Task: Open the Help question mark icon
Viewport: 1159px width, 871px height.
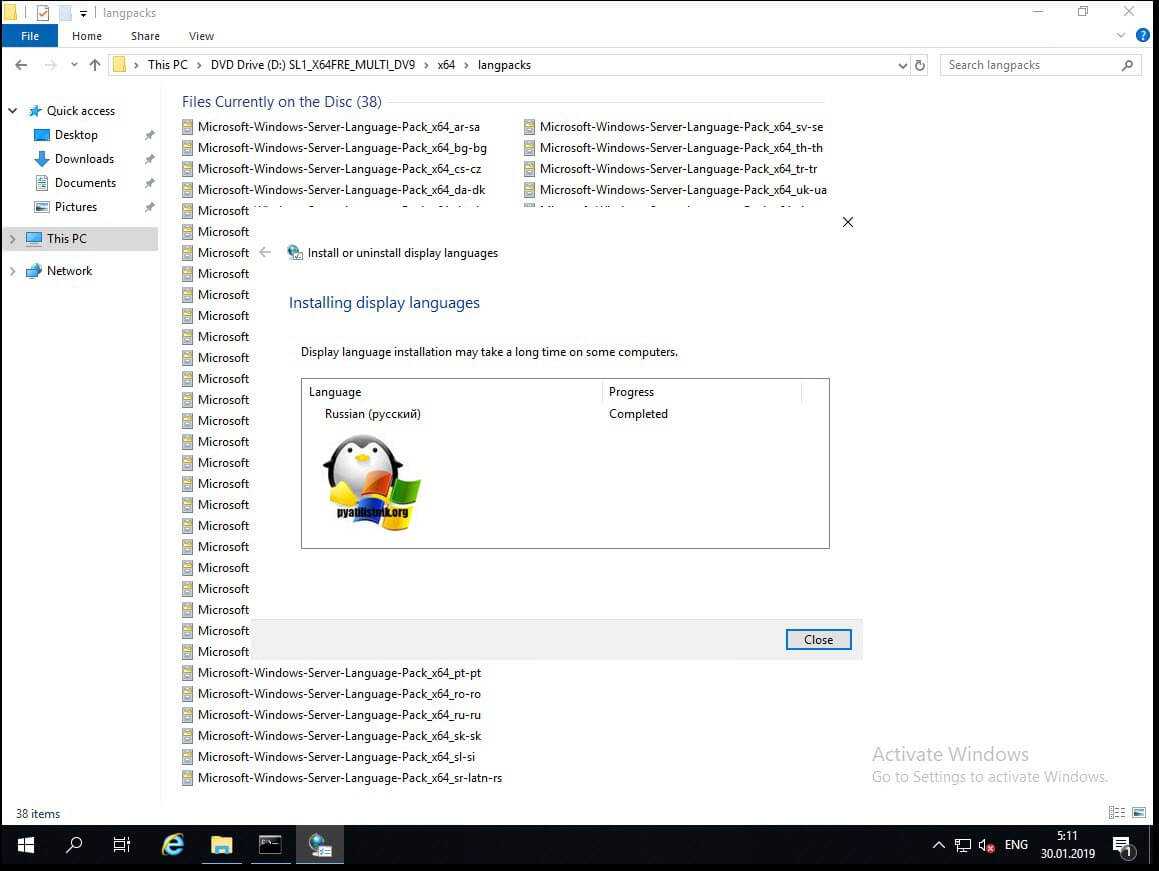Action: coord(1143,35)
